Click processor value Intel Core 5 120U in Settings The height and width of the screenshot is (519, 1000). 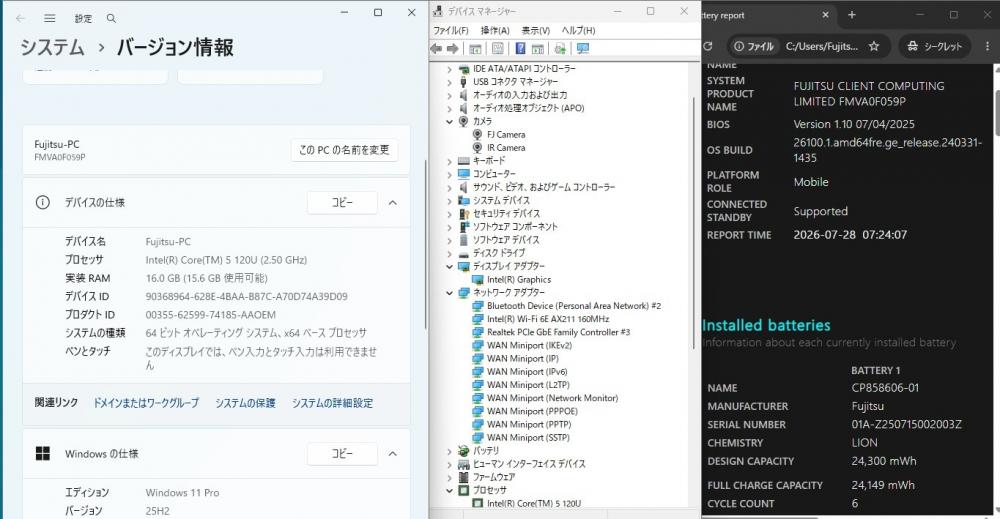tap(226, 260)
